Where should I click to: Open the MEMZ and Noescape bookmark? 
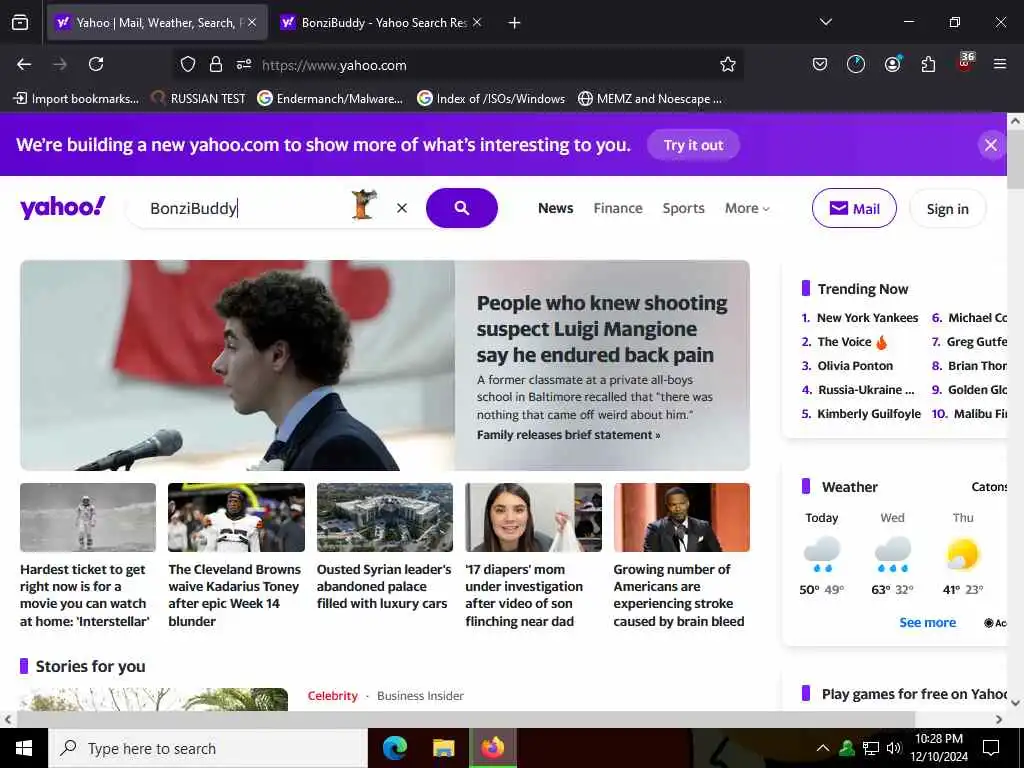(x=650, y=99)
